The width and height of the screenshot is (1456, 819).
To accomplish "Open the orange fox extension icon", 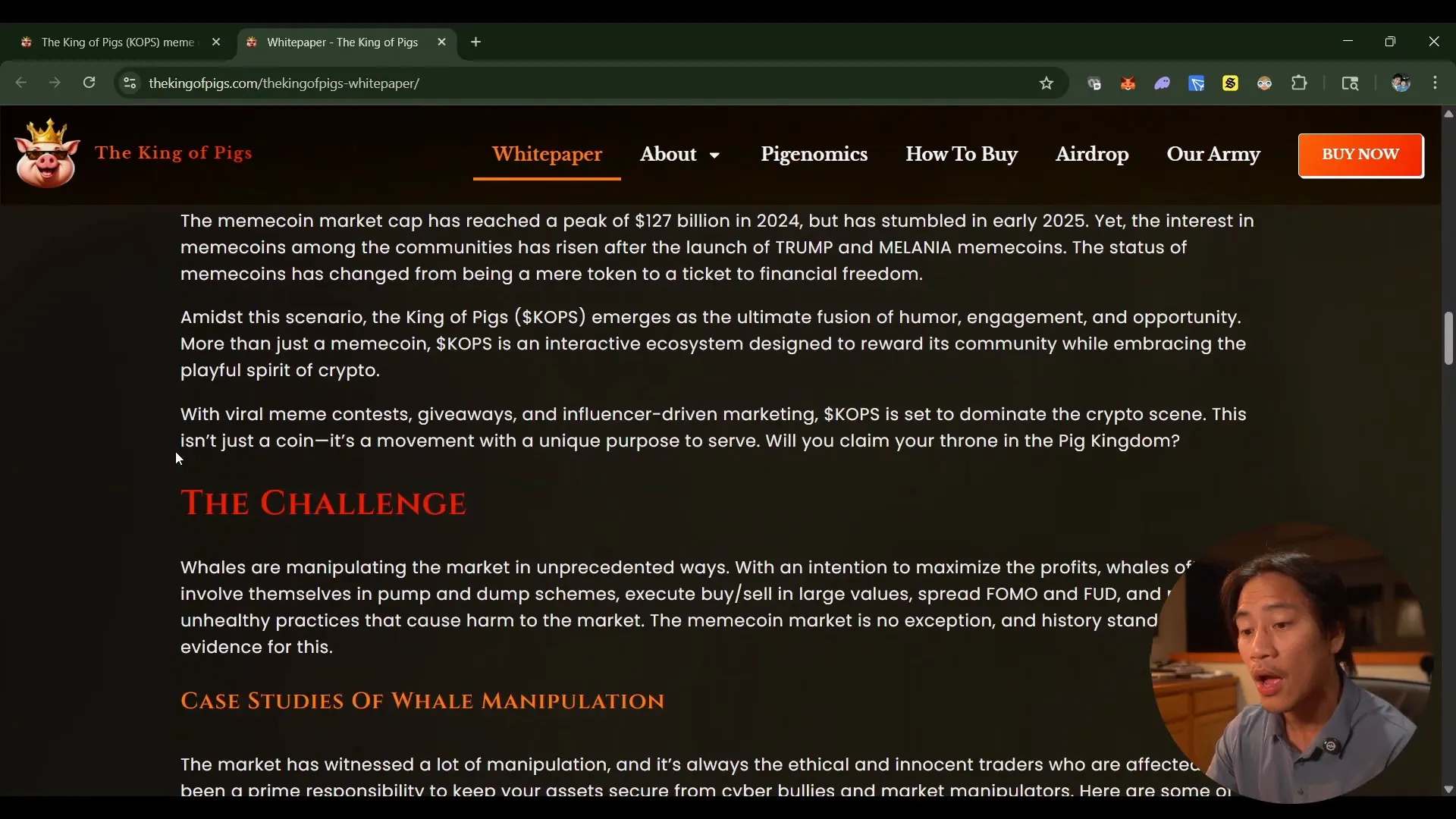I will point(1128,83).
